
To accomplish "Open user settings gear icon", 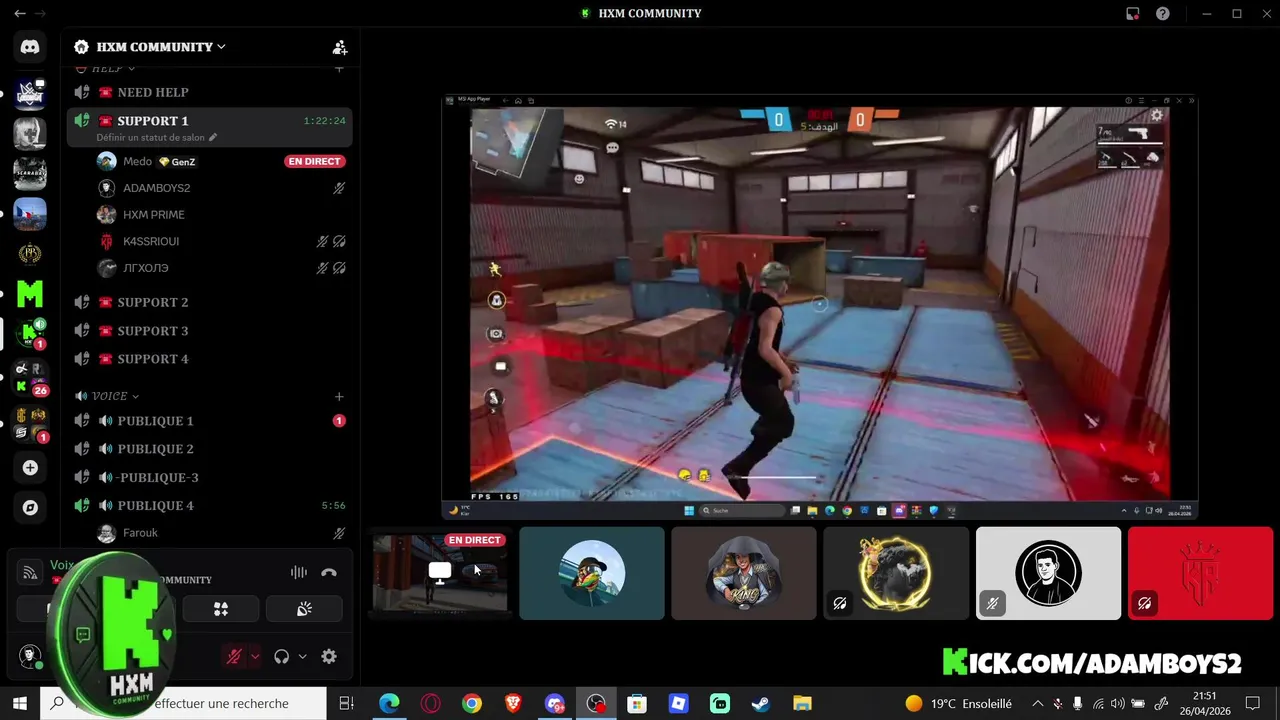I will coord(329,656).
